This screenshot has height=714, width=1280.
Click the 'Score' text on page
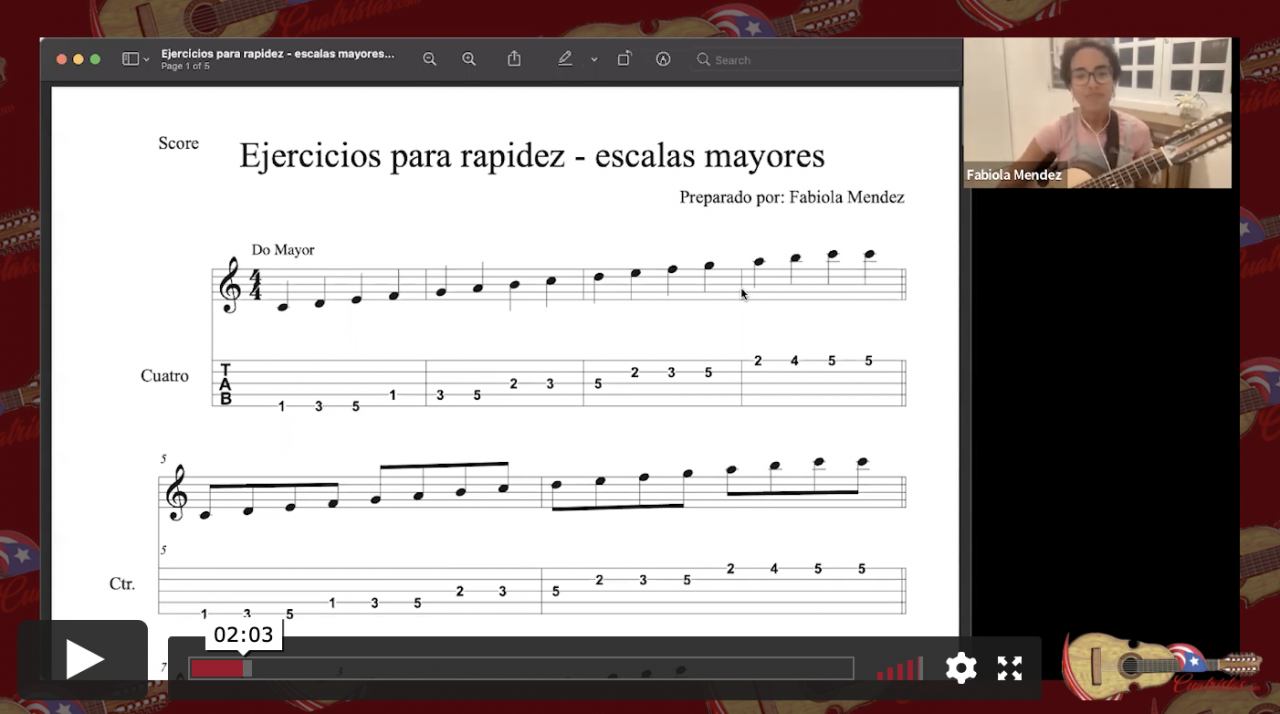click(x=178, y=143)
